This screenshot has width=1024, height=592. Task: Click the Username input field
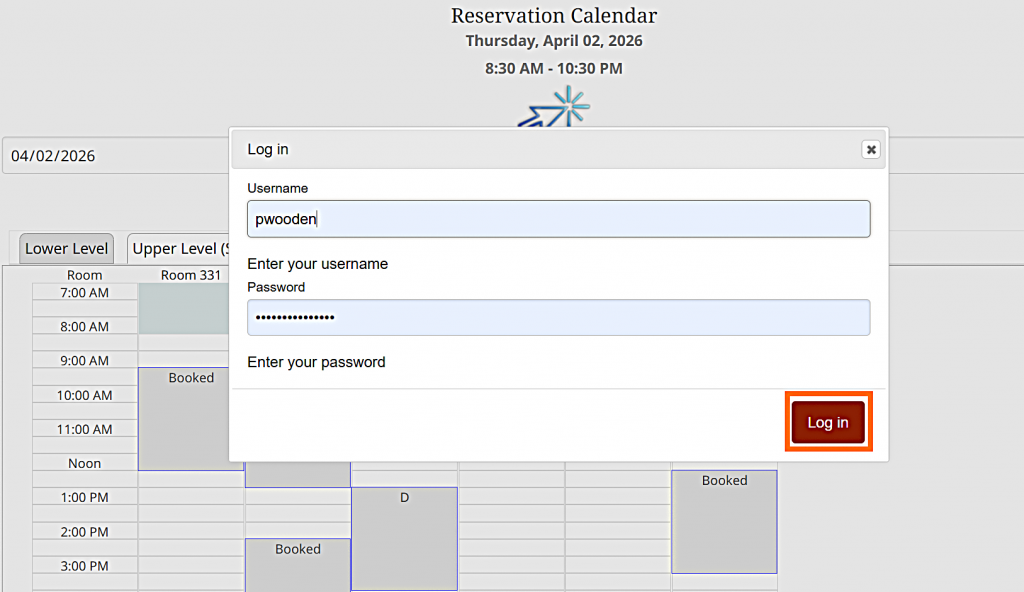pyautogui.click(x=558, y=219)
